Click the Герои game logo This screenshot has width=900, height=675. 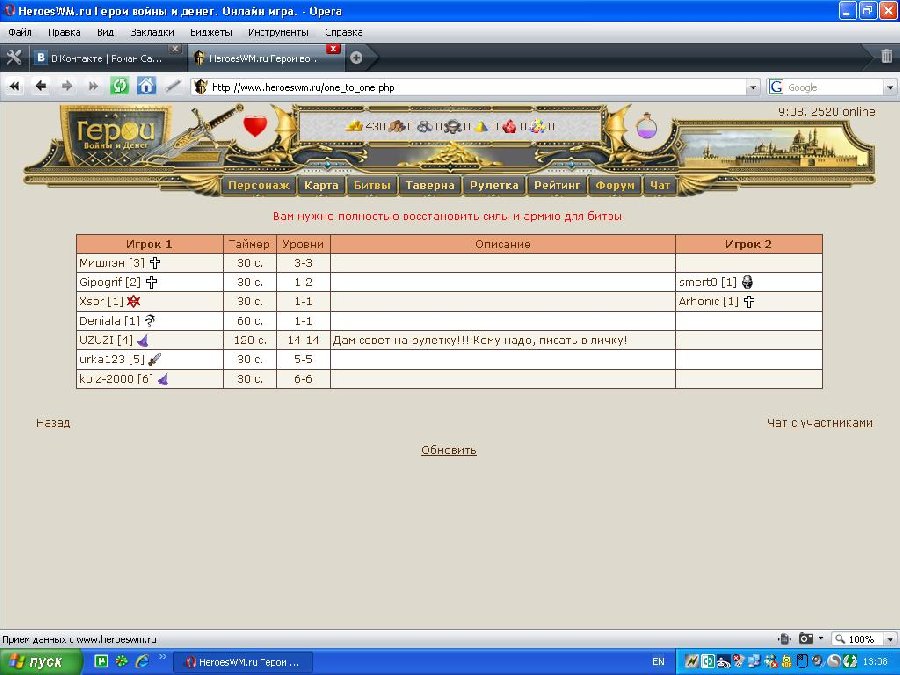pyautogui.click(x=115, y=135)
